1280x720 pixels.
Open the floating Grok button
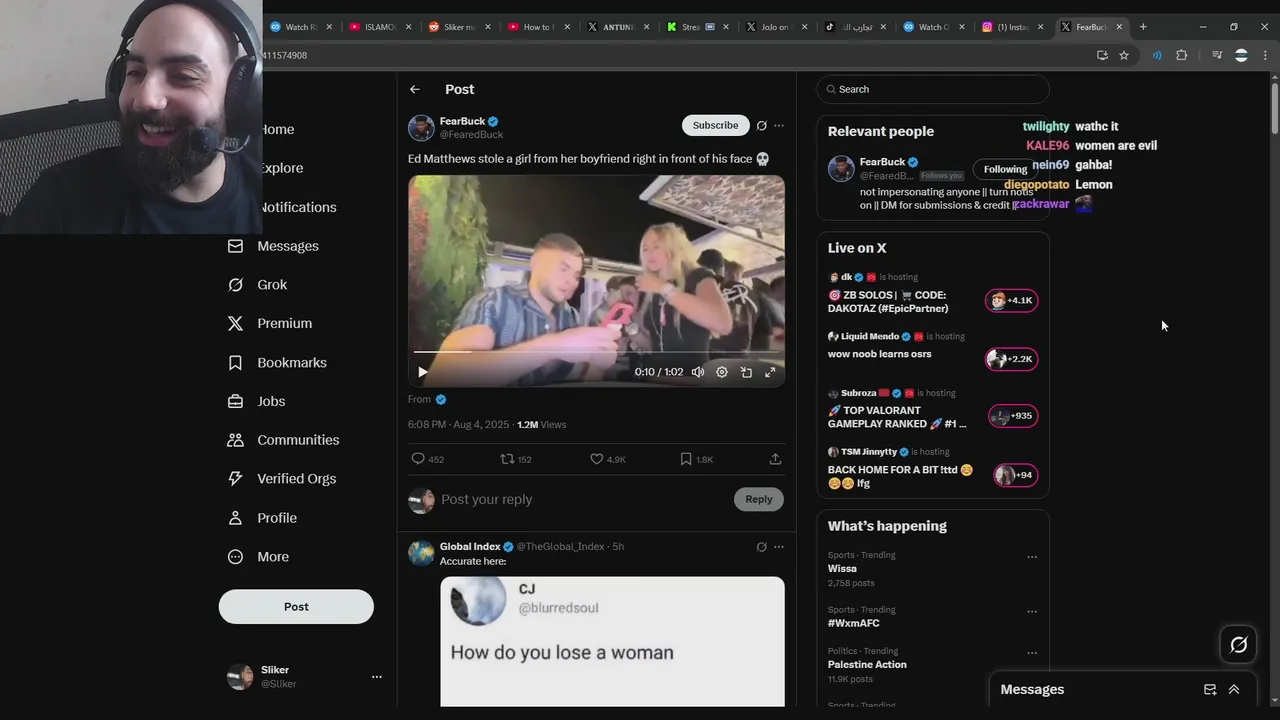coord(1239,645)
